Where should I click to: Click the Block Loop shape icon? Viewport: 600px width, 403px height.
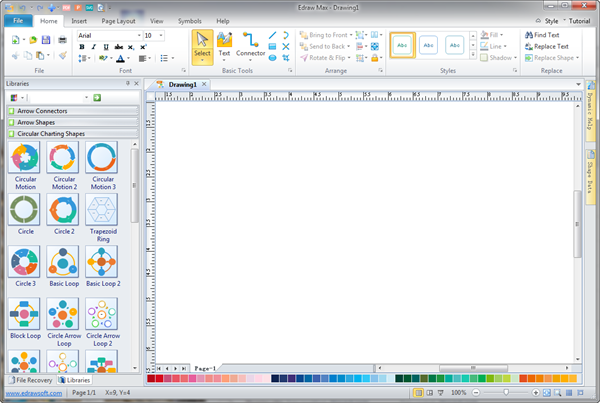click(26, 314)
